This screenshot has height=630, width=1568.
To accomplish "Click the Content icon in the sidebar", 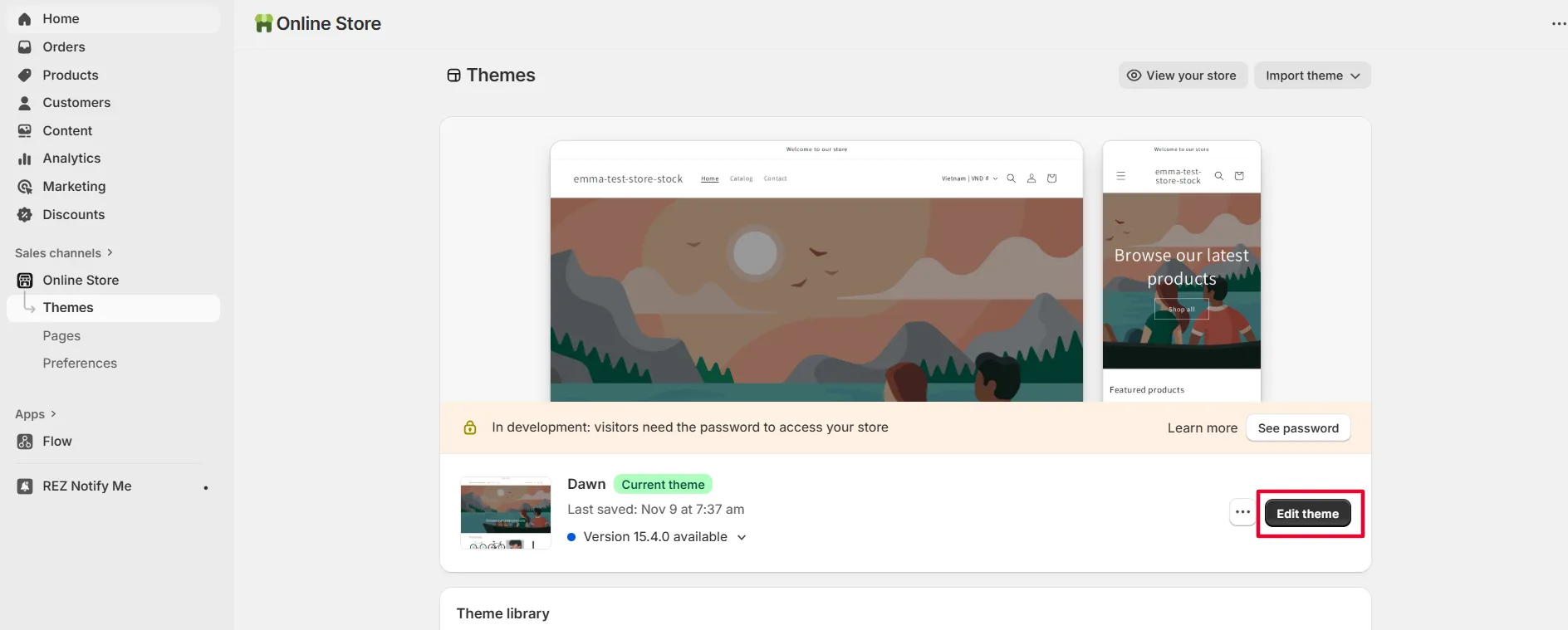I will coord(25,131).
